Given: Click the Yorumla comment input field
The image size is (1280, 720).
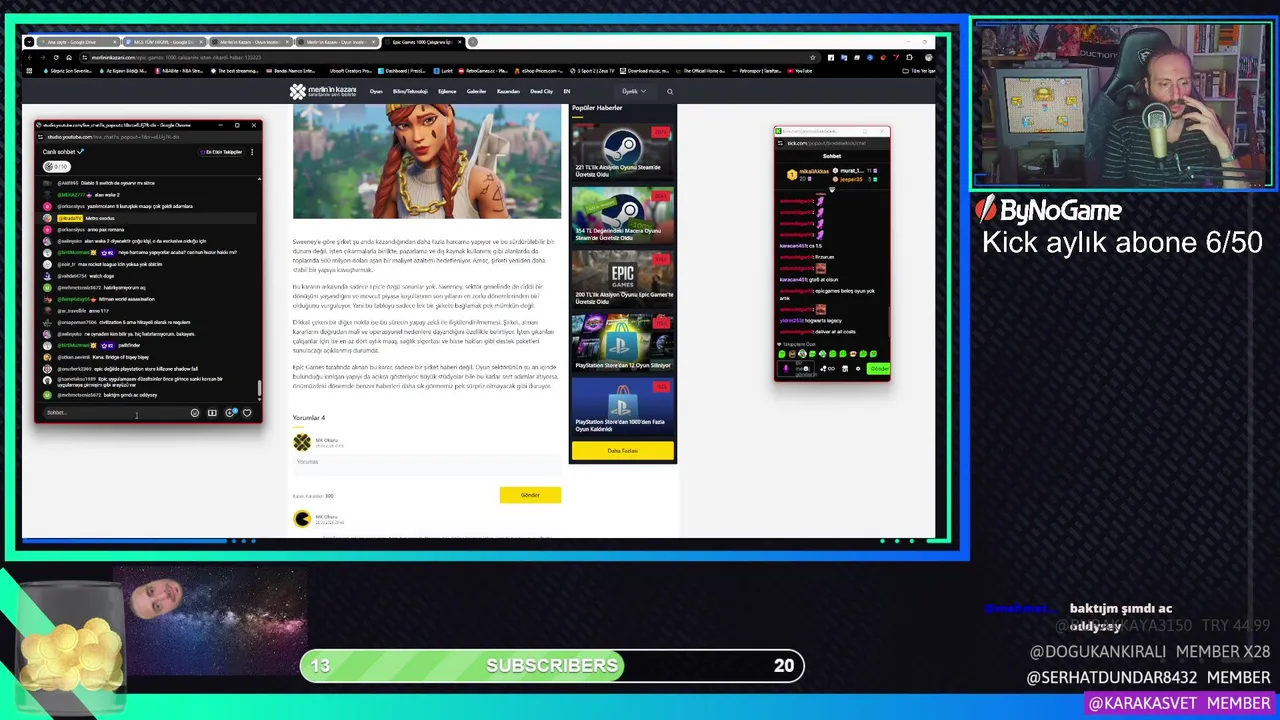Looking at the screenshot, I should [427, 463].
